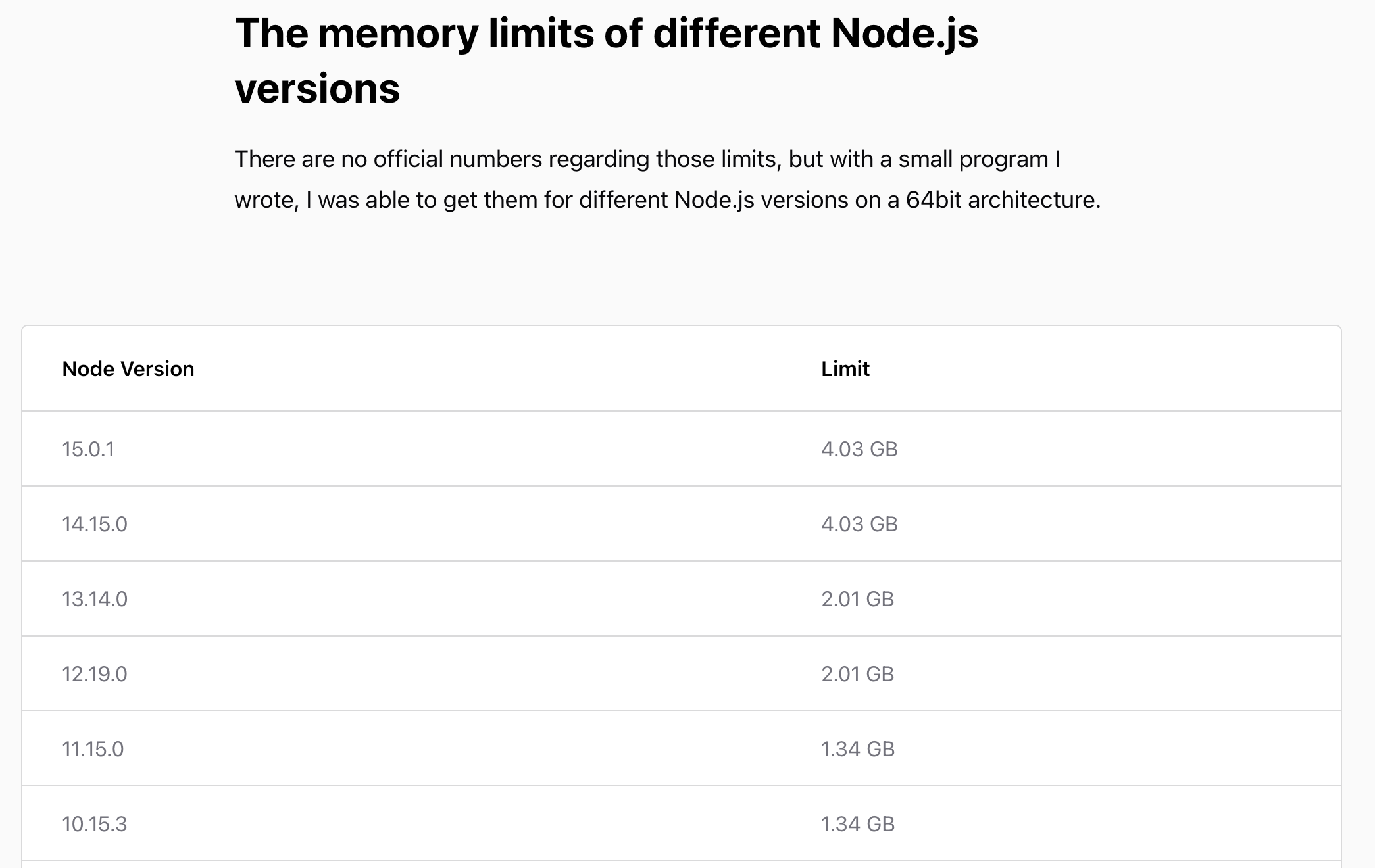Select the 10.15.3 version cell
1375x868 pixels.
95,824
